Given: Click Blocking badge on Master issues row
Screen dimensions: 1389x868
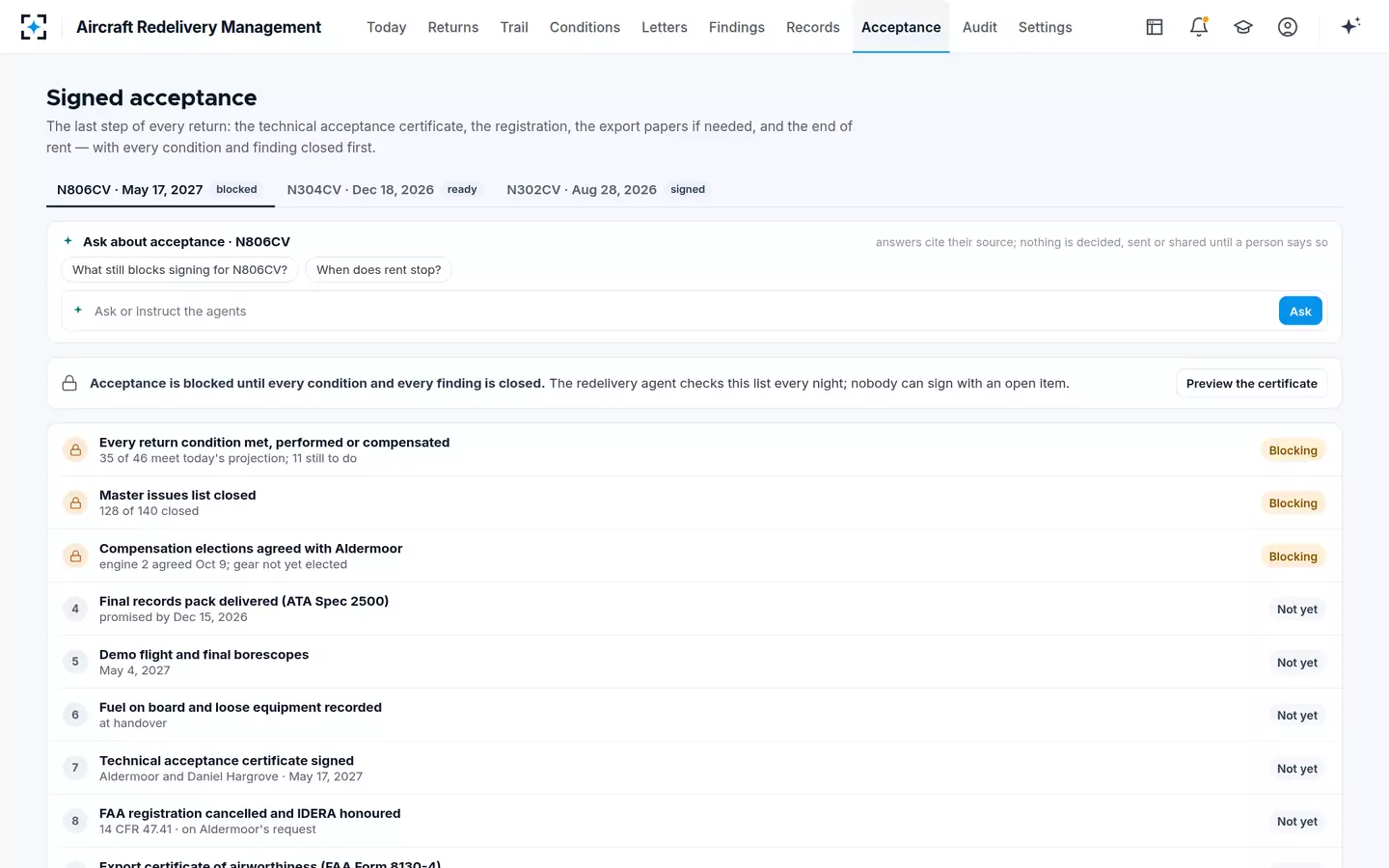Looking at the screenshot, I should tap(1293, 502).
